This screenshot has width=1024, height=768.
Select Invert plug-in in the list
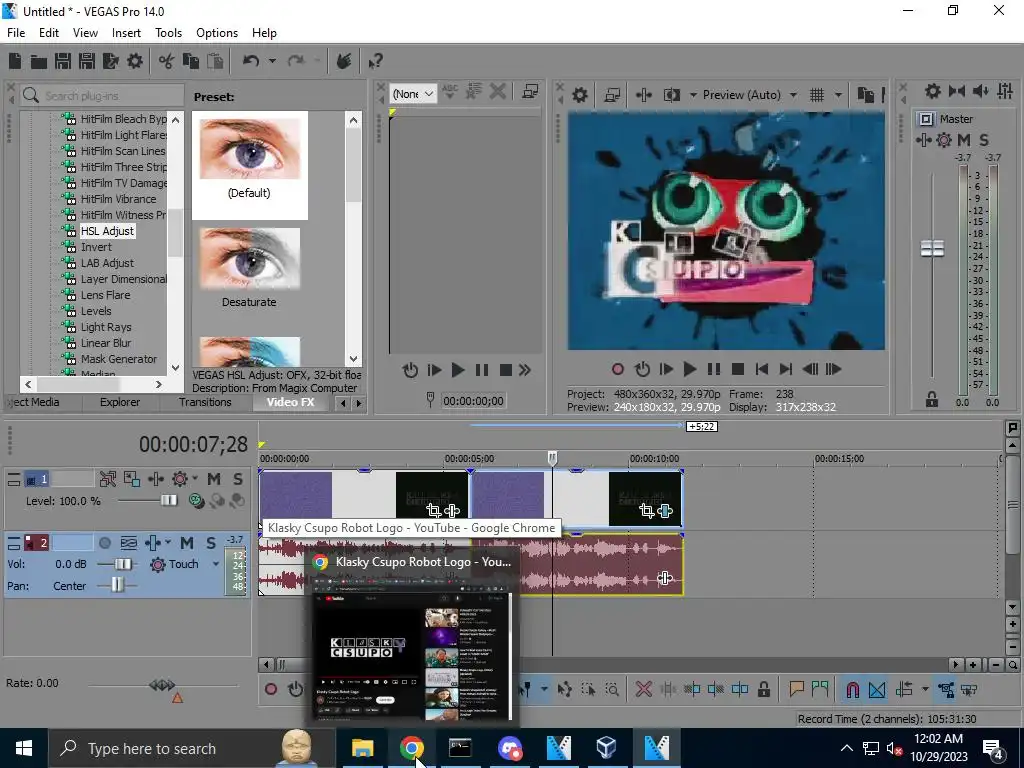[96, 247]
